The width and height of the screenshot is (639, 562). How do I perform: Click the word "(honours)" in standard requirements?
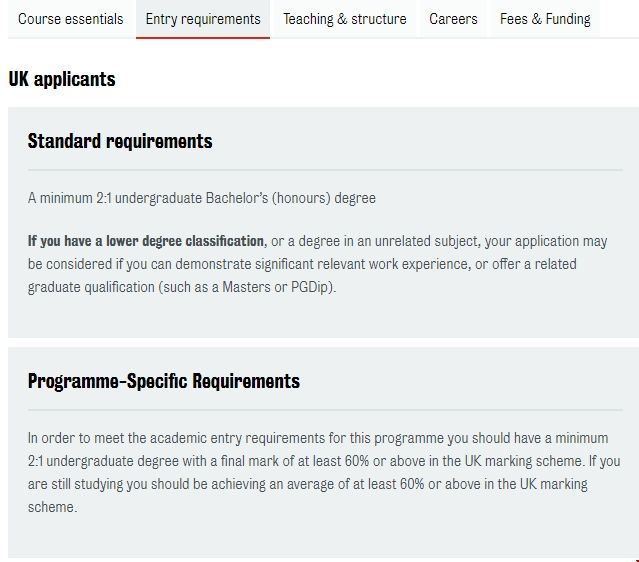click(305, 198)
